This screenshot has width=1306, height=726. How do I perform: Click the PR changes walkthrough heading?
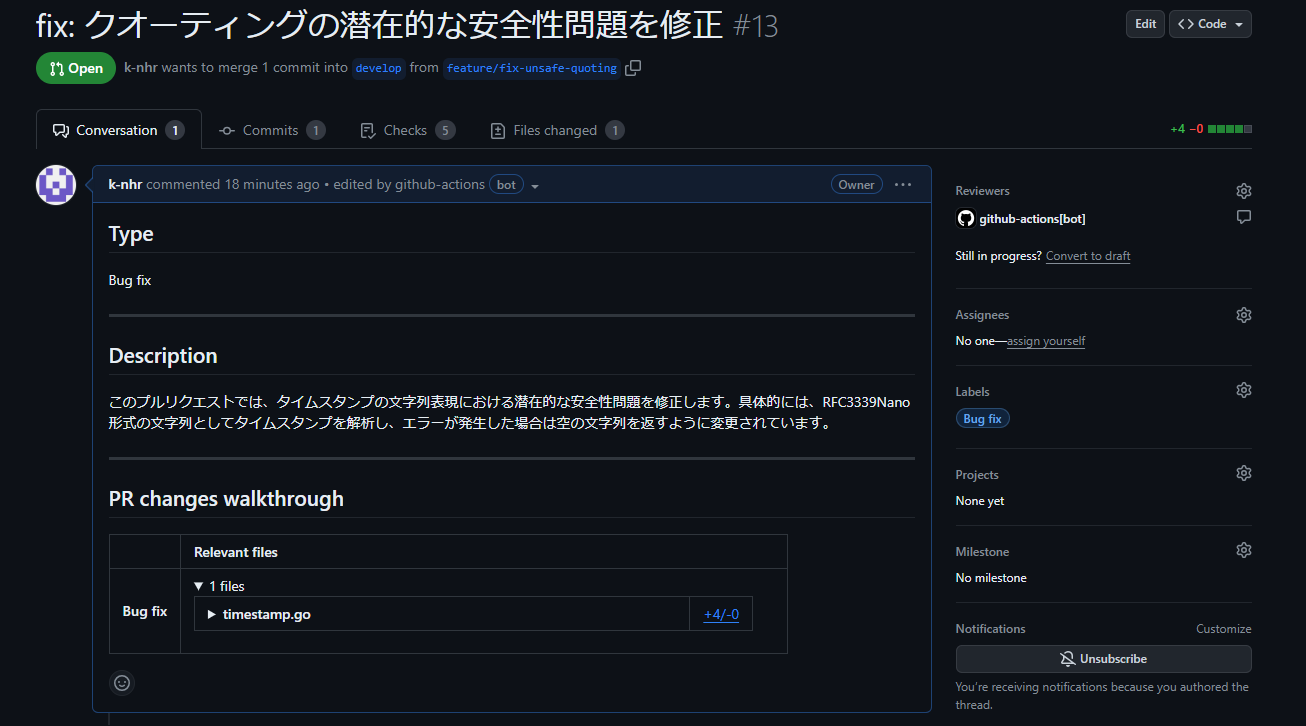click(x=226, y=499)
